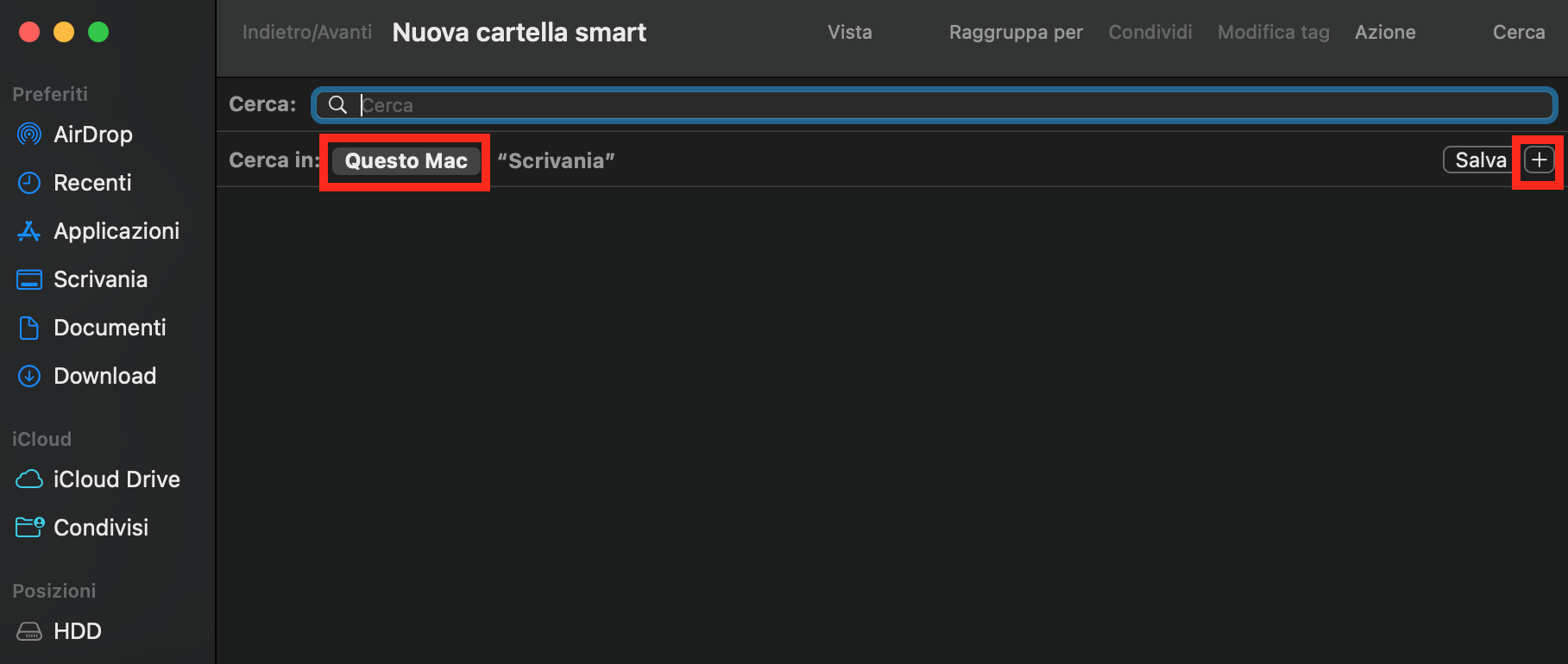Select Download in Preferiti
This screenshot has height=664, width=1568.
tap(104, 375)
